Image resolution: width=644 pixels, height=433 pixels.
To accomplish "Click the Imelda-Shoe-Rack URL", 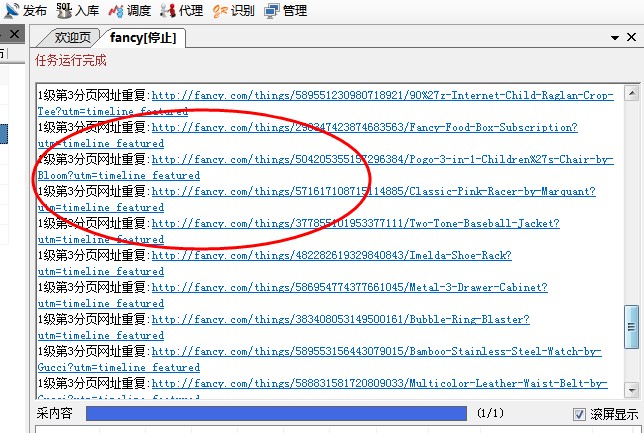I will click(x=331, y=255).
